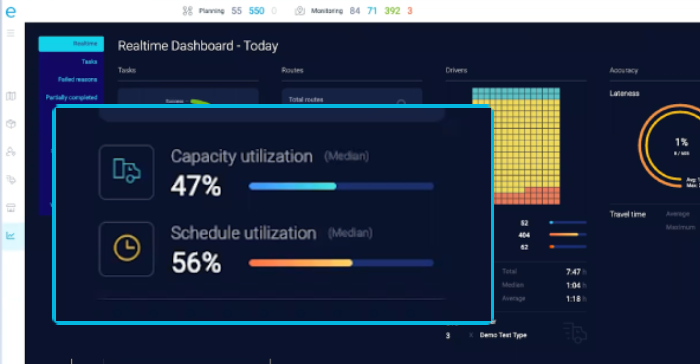
Task: Click the Maximum label under Travel time
Action: tap(680, 227)
